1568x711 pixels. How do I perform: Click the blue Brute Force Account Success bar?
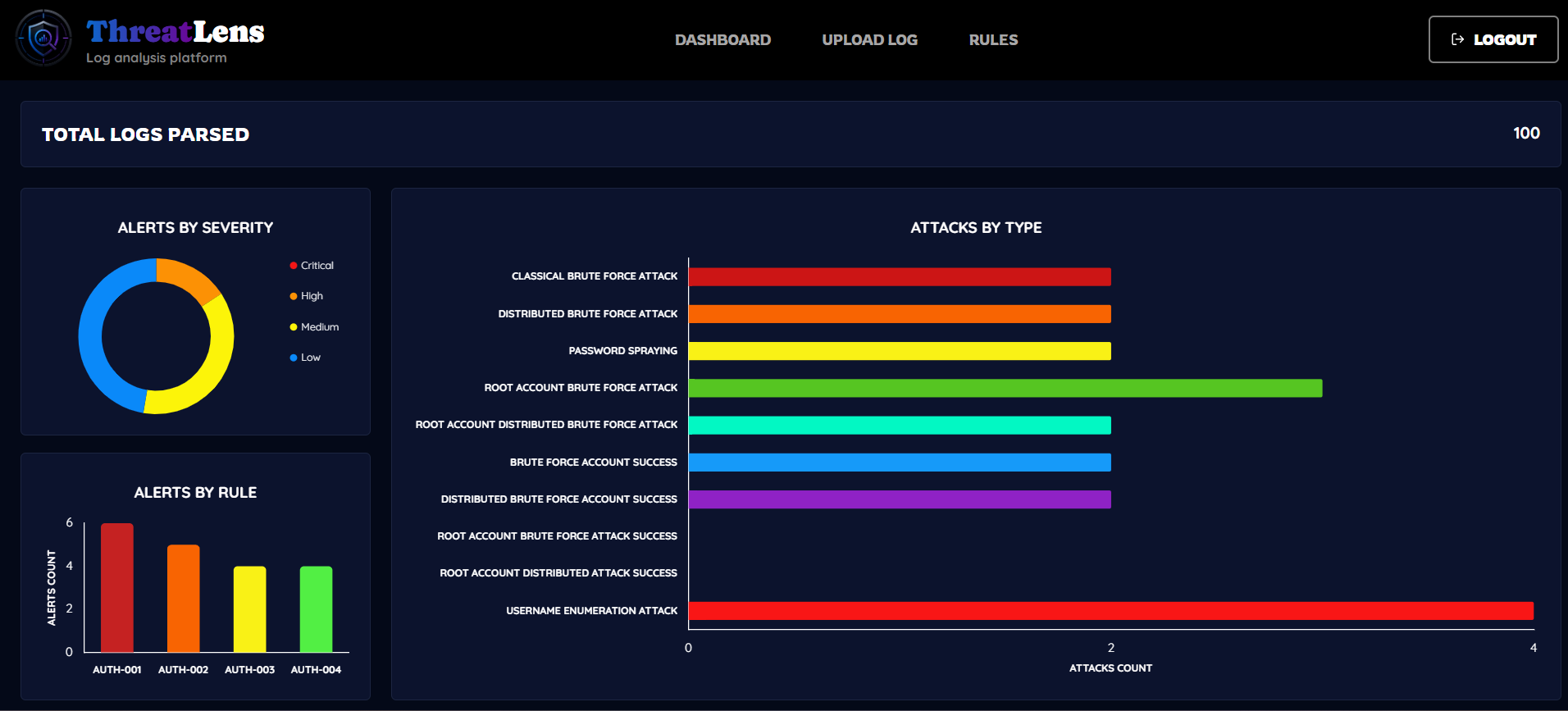tap(900, 463)
